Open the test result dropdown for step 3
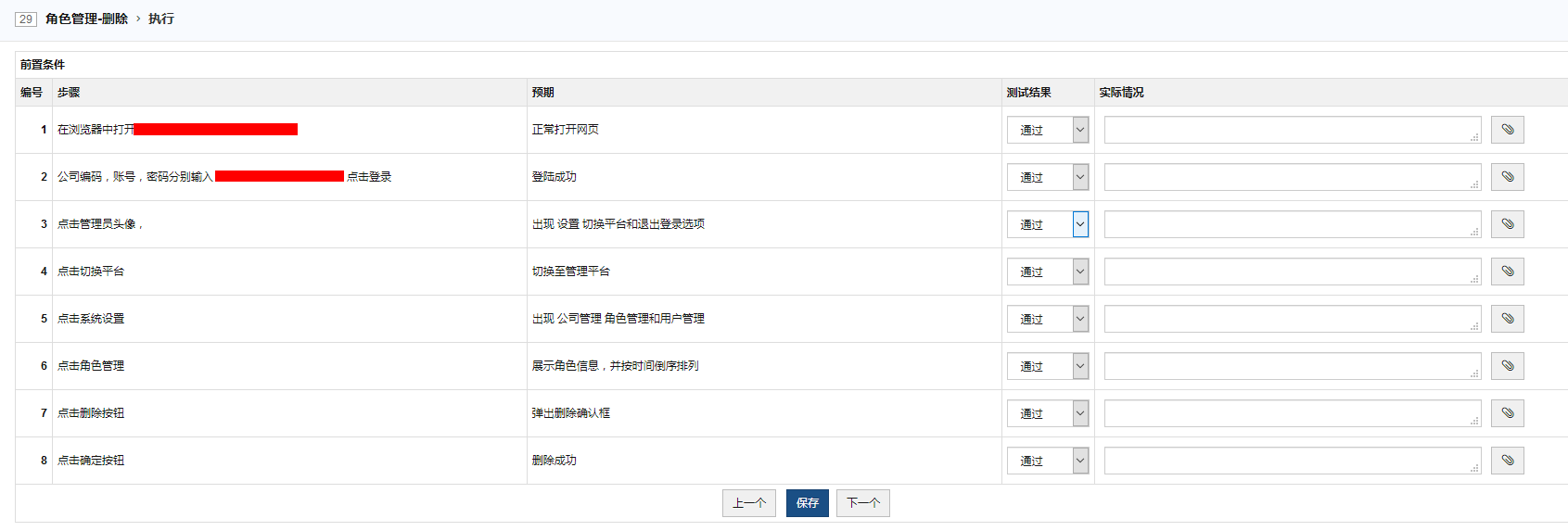Image resolution: width=1568 pixels, height=531 pixels. coord(1048,224)
